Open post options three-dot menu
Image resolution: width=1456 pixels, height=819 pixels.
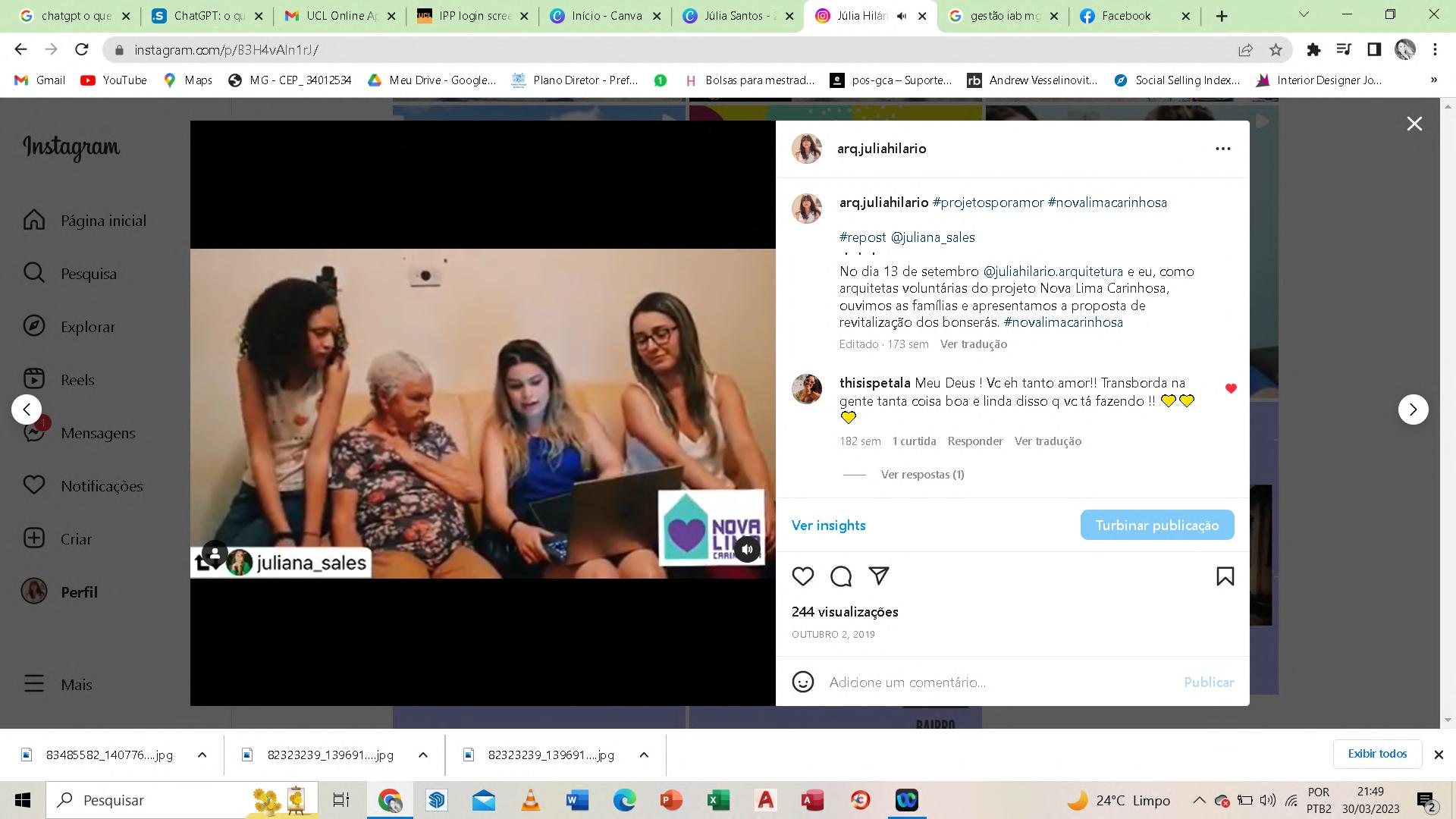1222,149
